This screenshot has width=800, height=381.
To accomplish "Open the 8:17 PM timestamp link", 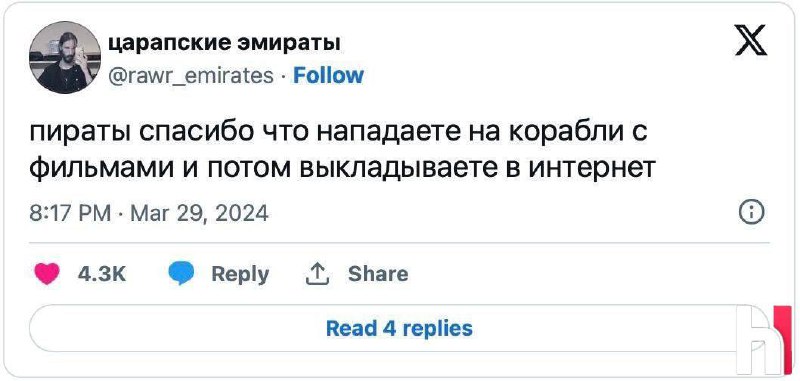I will pos(70,213).
